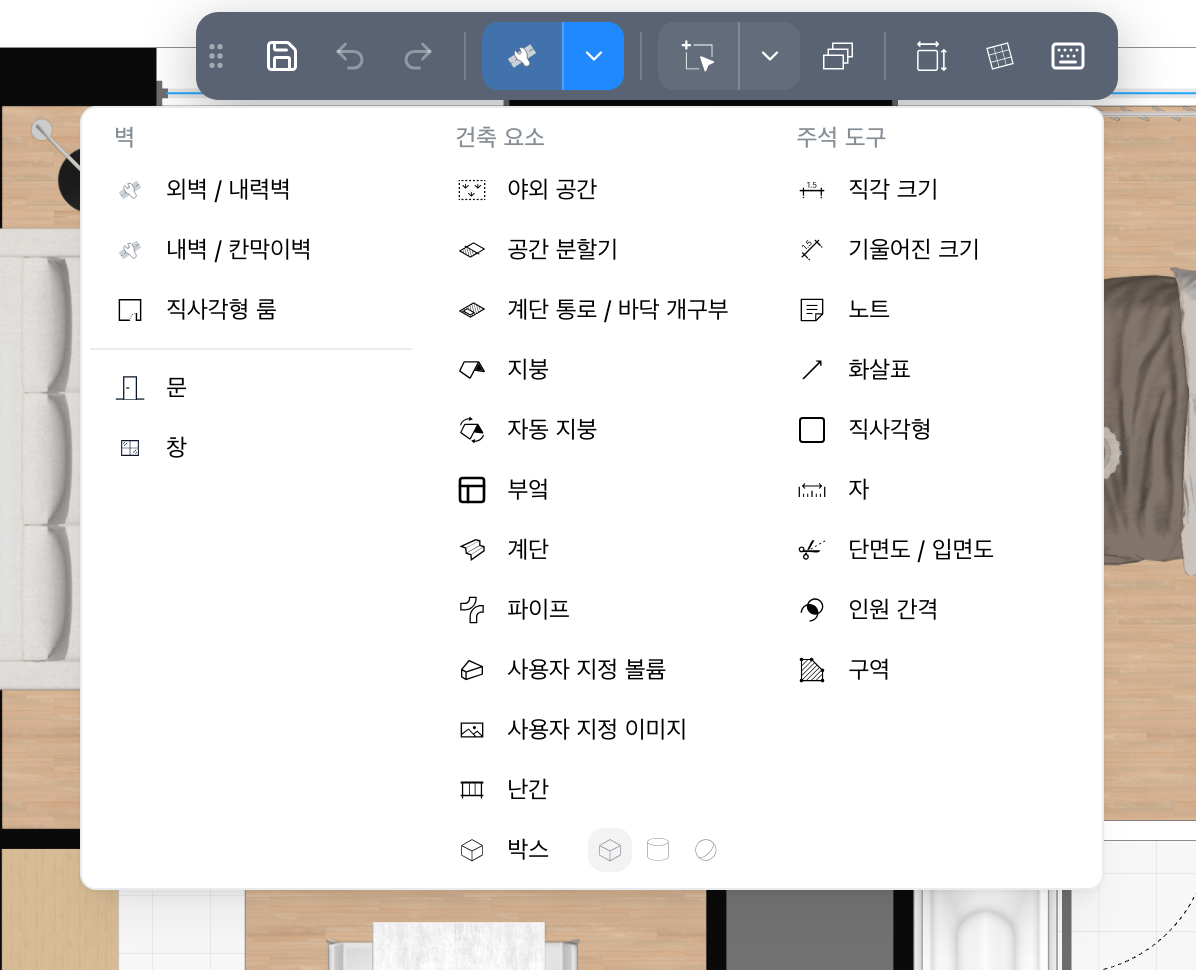Screen dimensions: 1196x970
Task: Click the 자동 지붕 icon
Action: coord(471,430)
